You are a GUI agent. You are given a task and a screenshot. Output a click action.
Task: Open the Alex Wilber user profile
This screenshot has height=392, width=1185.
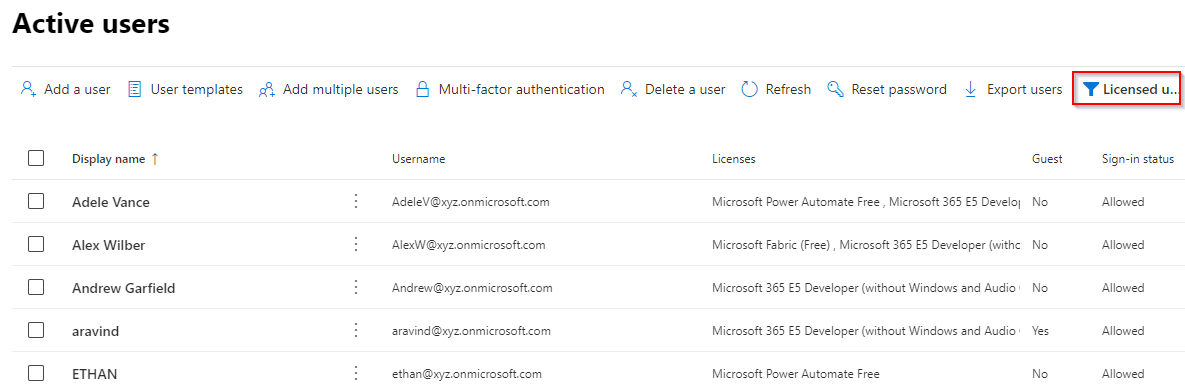click(109, 245)
